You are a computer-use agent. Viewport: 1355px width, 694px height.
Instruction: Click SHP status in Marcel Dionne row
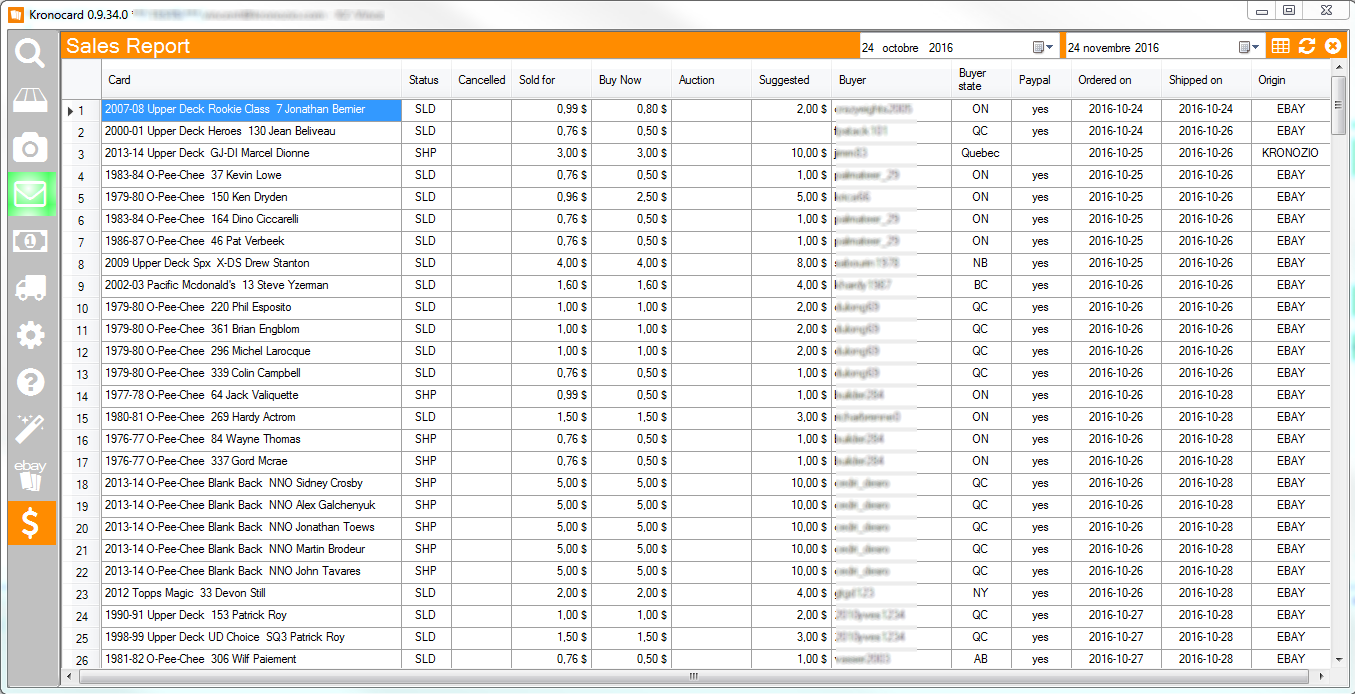click(x=427, y=154)
